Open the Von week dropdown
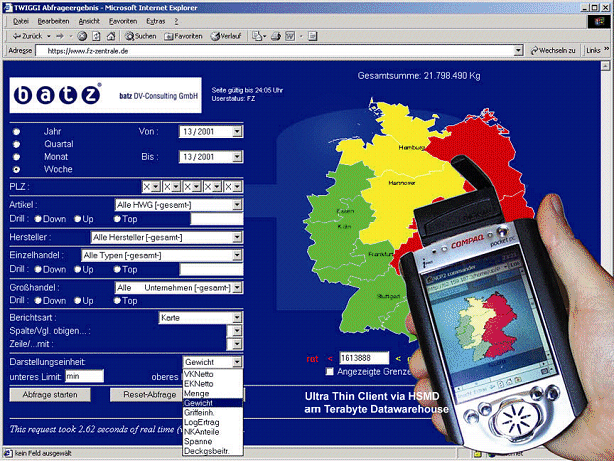614x461 pixels. click(237, 131)
